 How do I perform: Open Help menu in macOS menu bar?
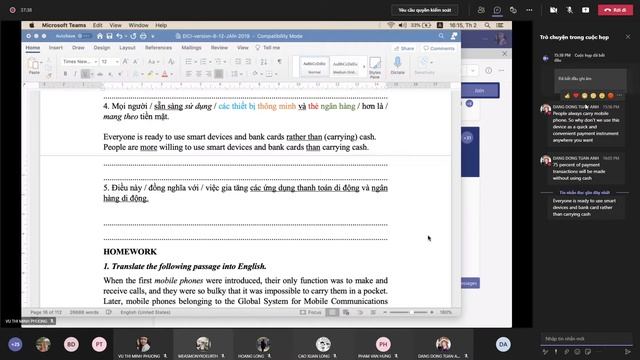pos(161,25)
